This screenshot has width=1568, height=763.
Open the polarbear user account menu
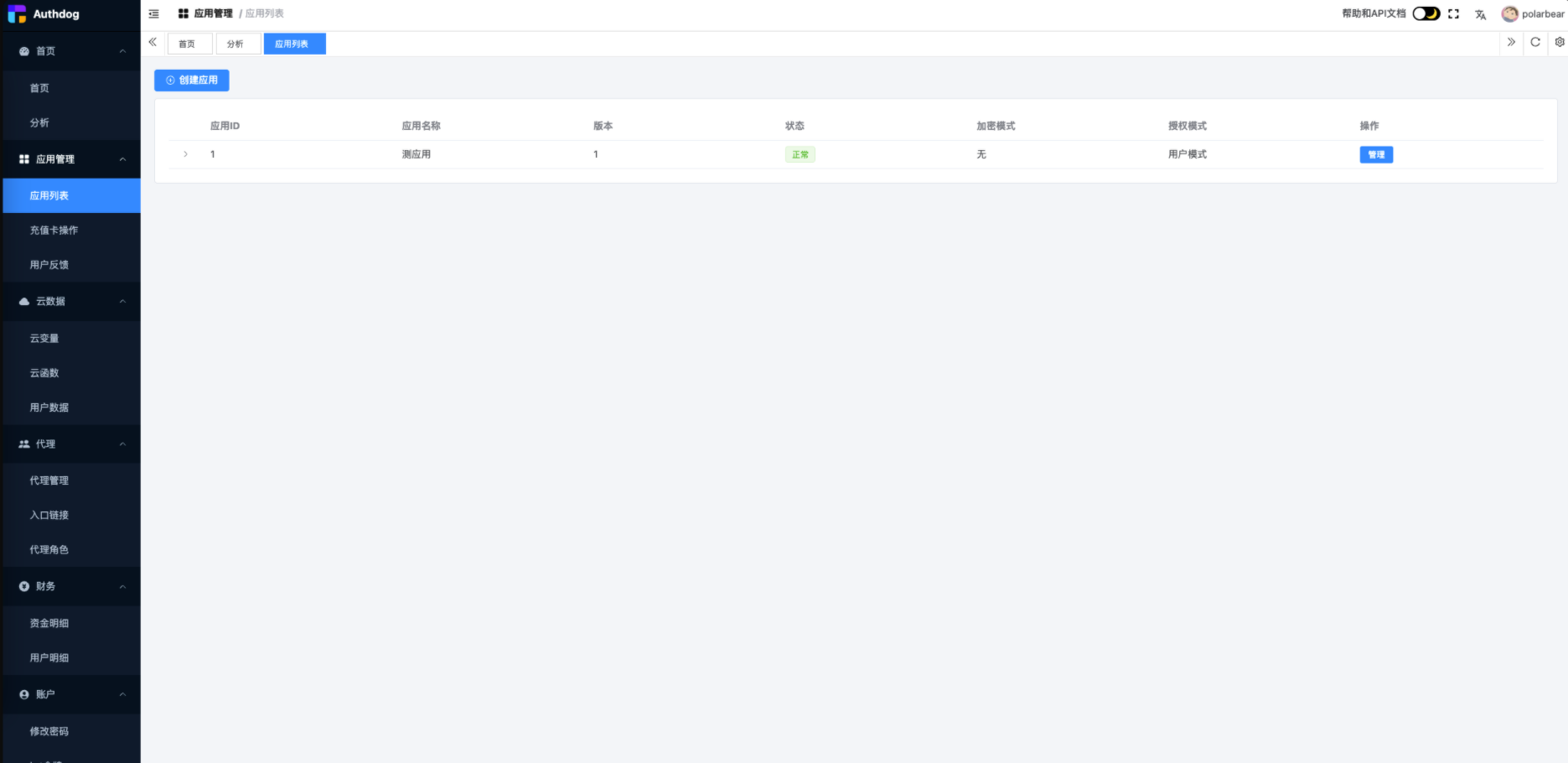(1533, 14)
